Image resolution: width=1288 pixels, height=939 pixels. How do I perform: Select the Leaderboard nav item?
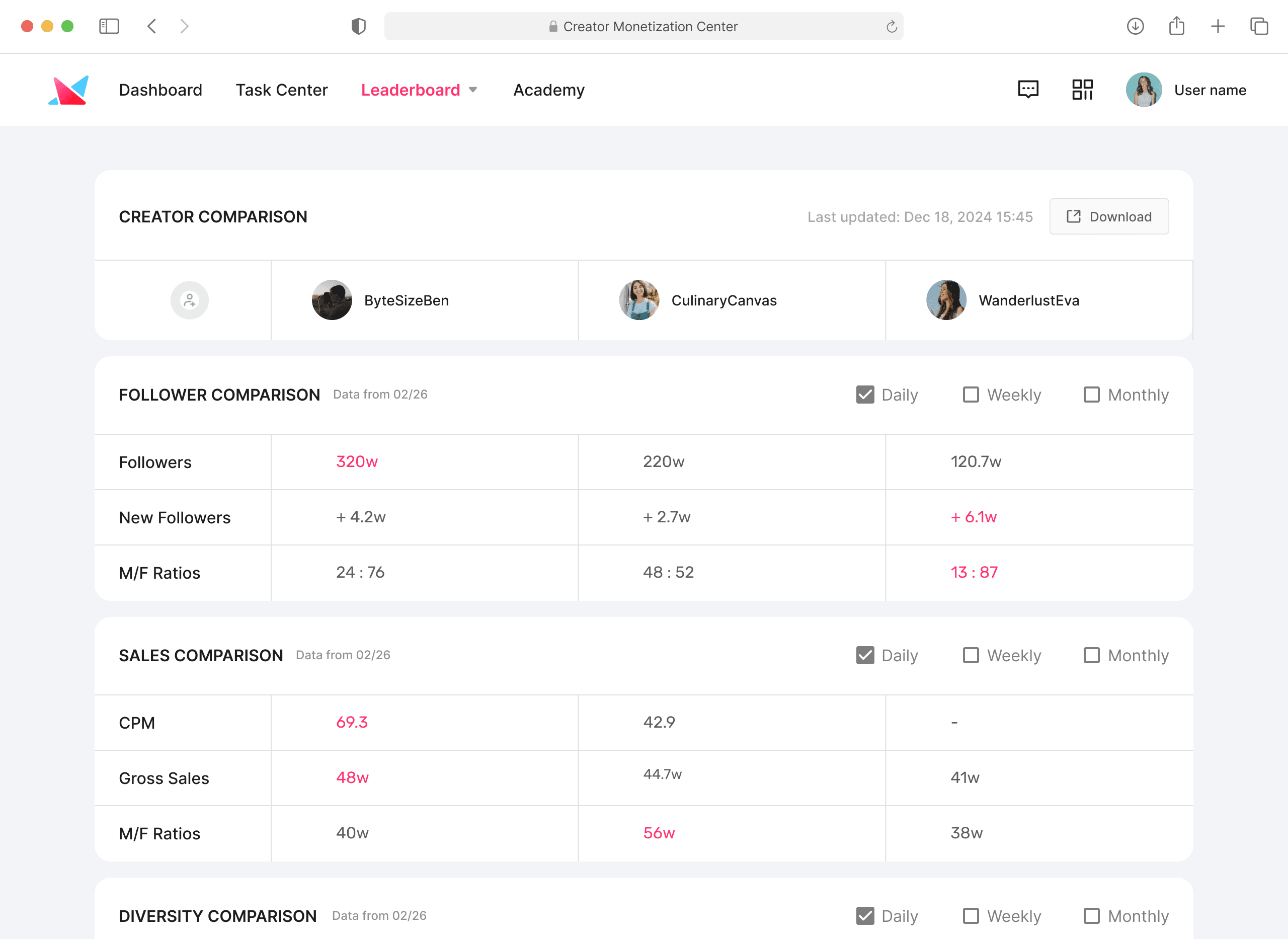[x=411, y=90]
